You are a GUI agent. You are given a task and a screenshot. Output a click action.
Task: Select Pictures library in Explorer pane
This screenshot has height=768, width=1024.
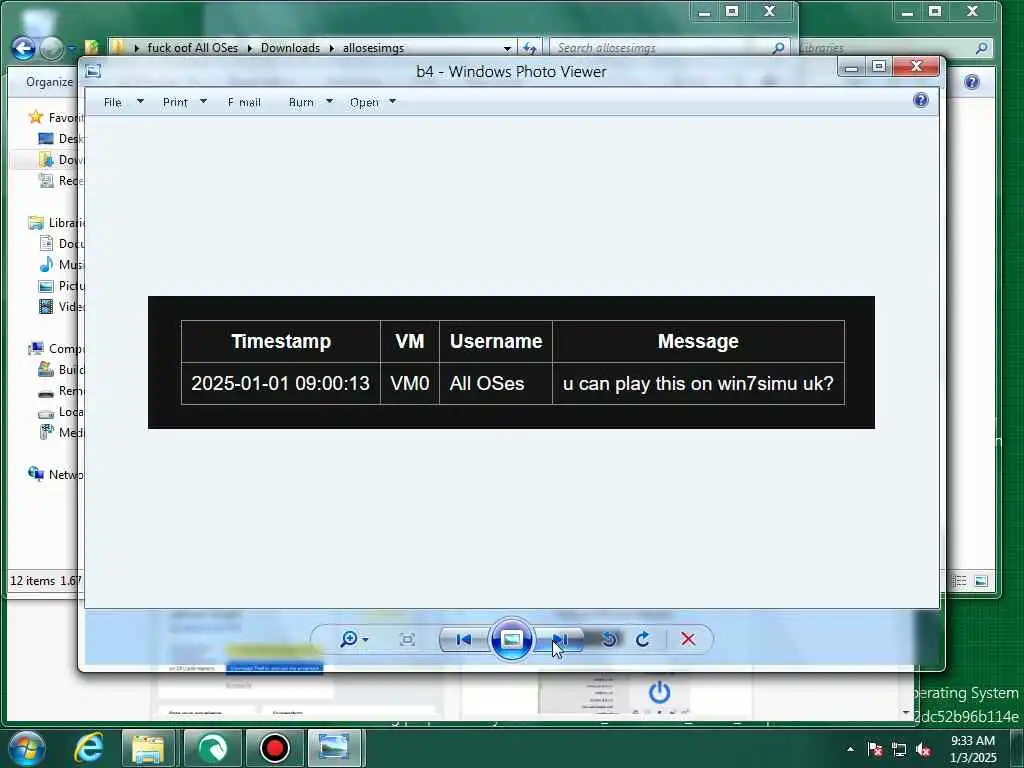pos(61,285)
